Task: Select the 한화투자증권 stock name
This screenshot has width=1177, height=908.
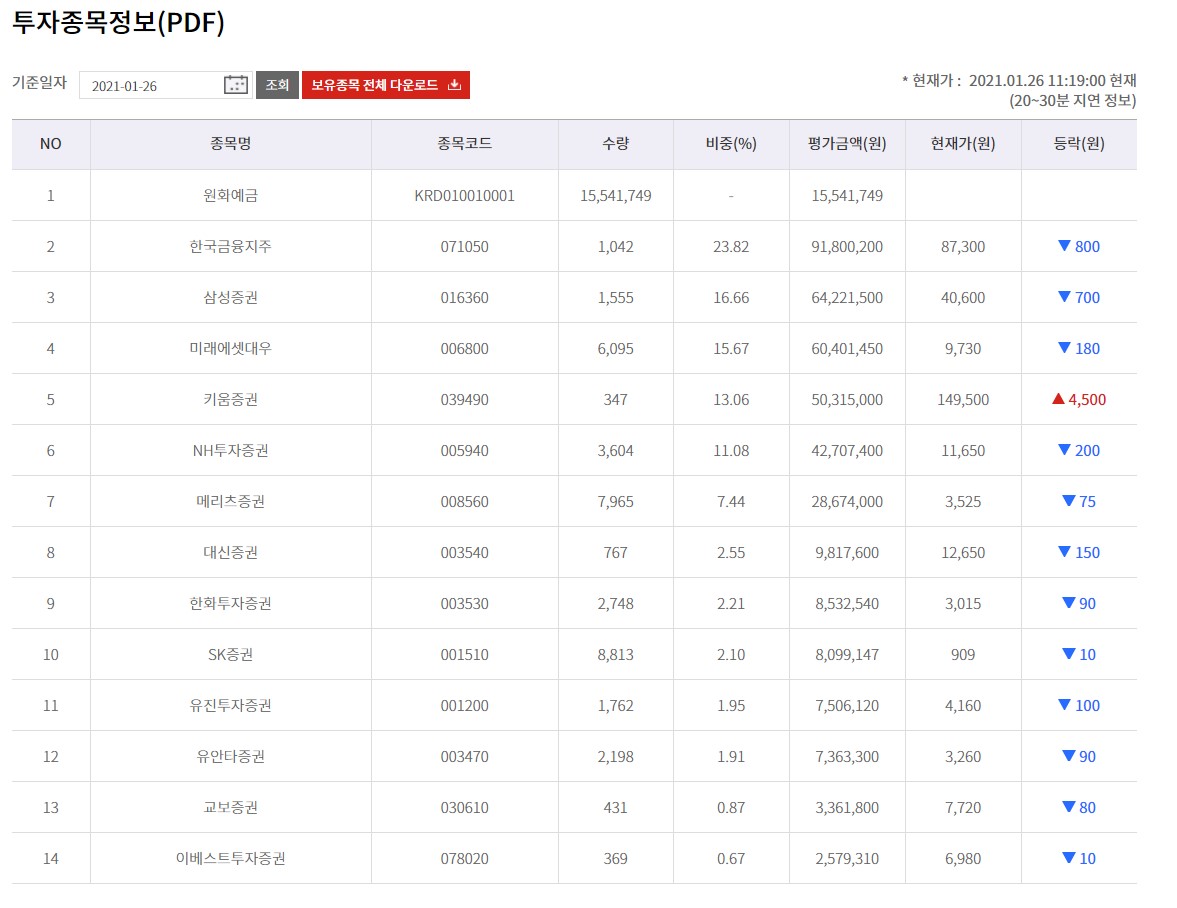Action: click(230, 603)
